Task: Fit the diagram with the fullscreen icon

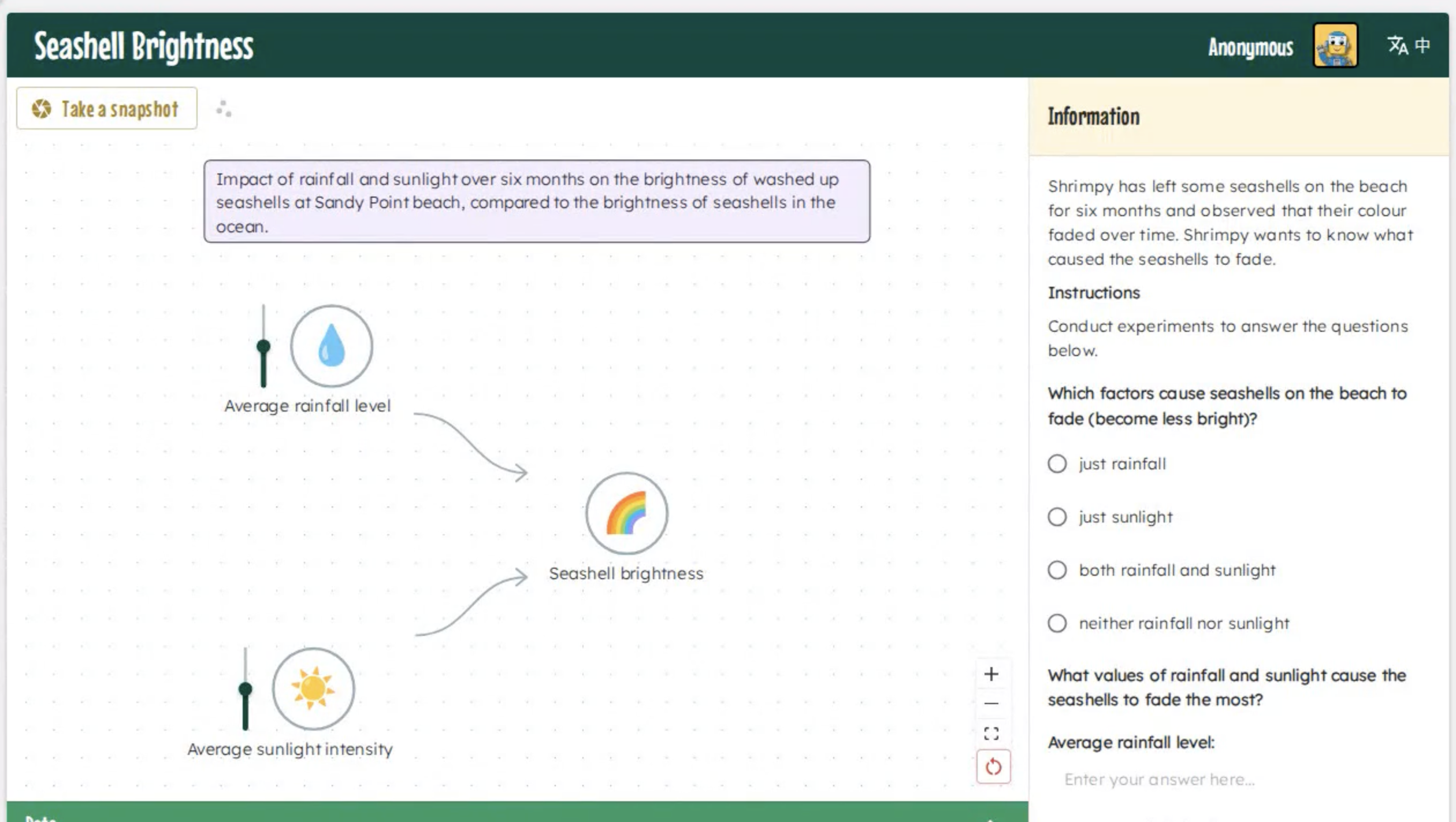Action: (991, 734)
